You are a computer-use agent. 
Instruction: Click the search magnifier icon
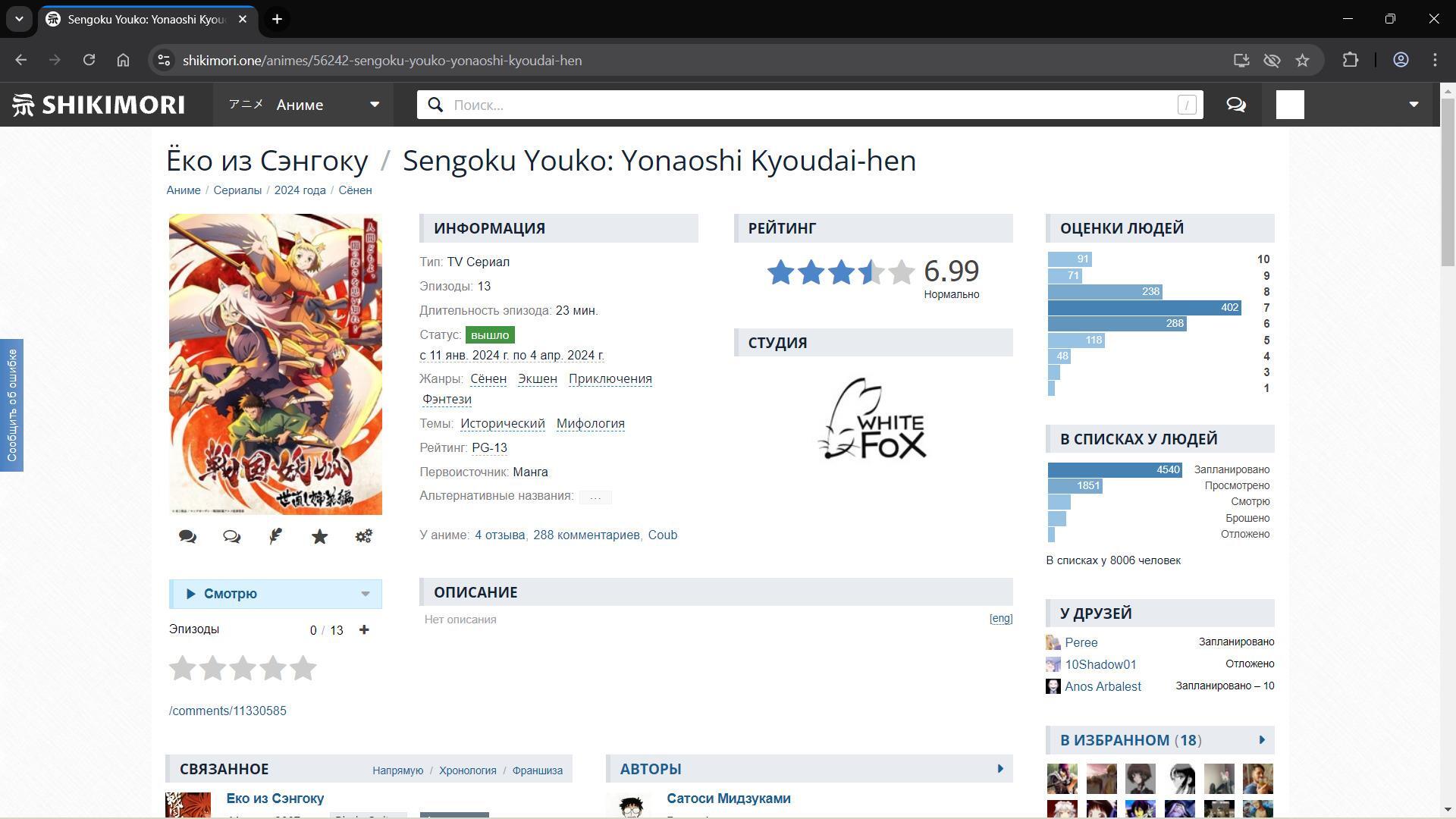pyautogui.click(x=435, y=105)
